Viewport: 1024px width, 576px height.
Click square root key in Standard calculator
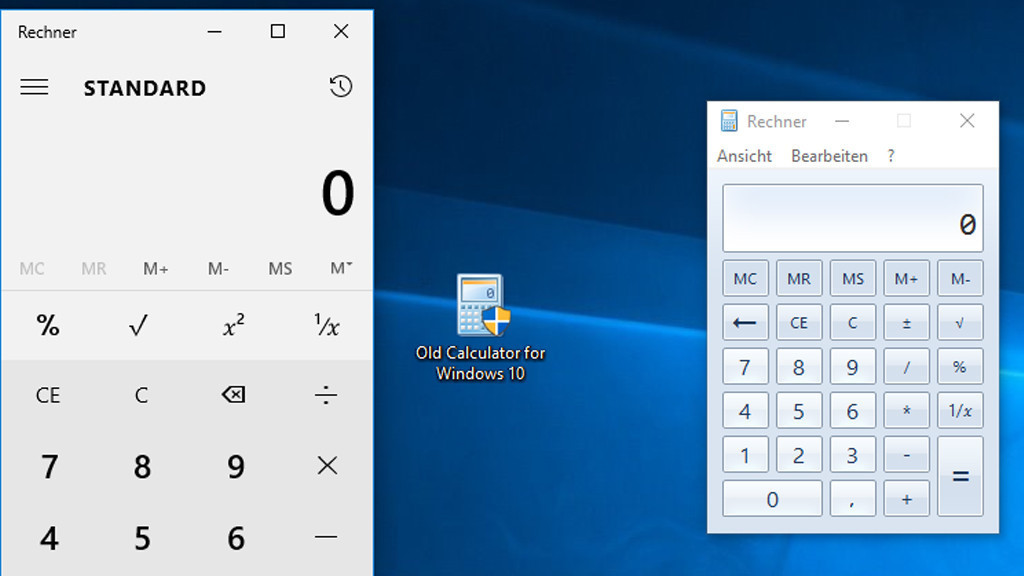(138, 325)
